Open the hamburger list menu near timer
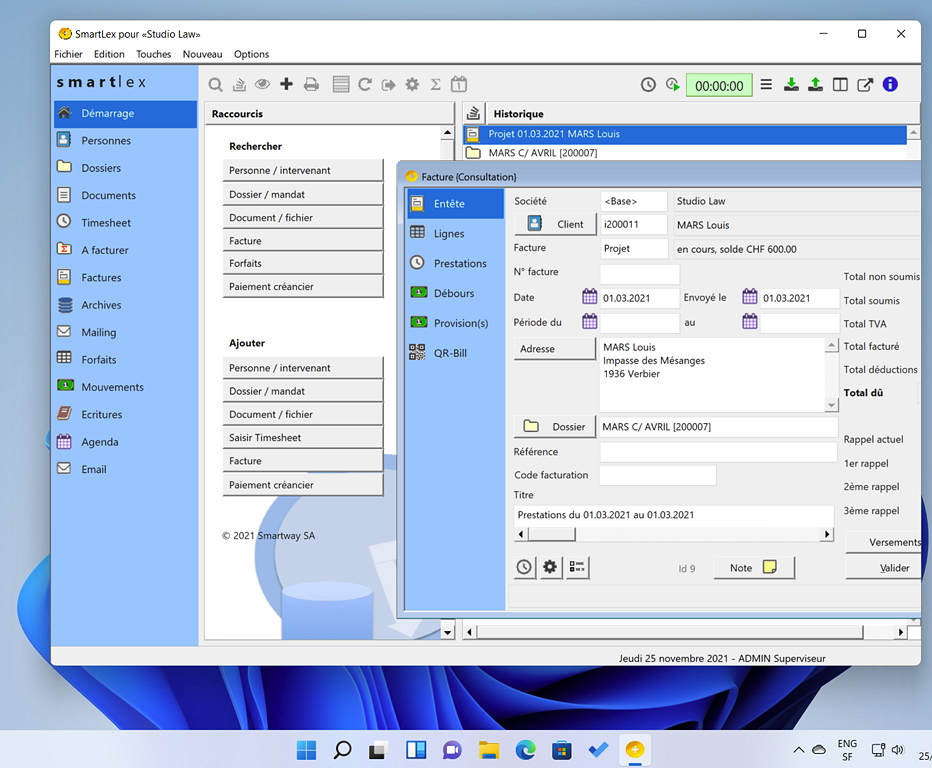932x768 pixels. pos(766,85)
